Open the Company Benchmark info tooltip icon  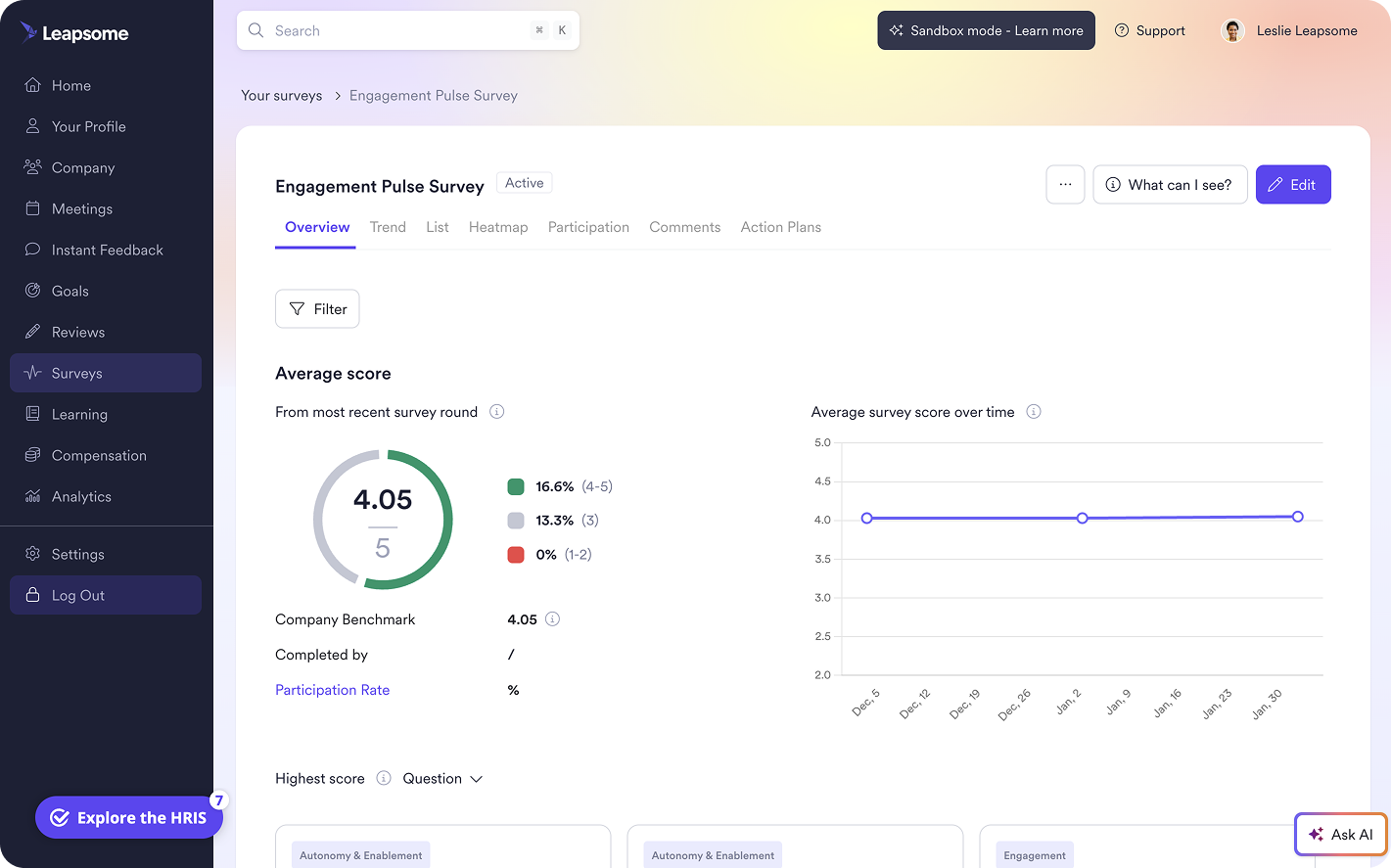coord(552,618)
